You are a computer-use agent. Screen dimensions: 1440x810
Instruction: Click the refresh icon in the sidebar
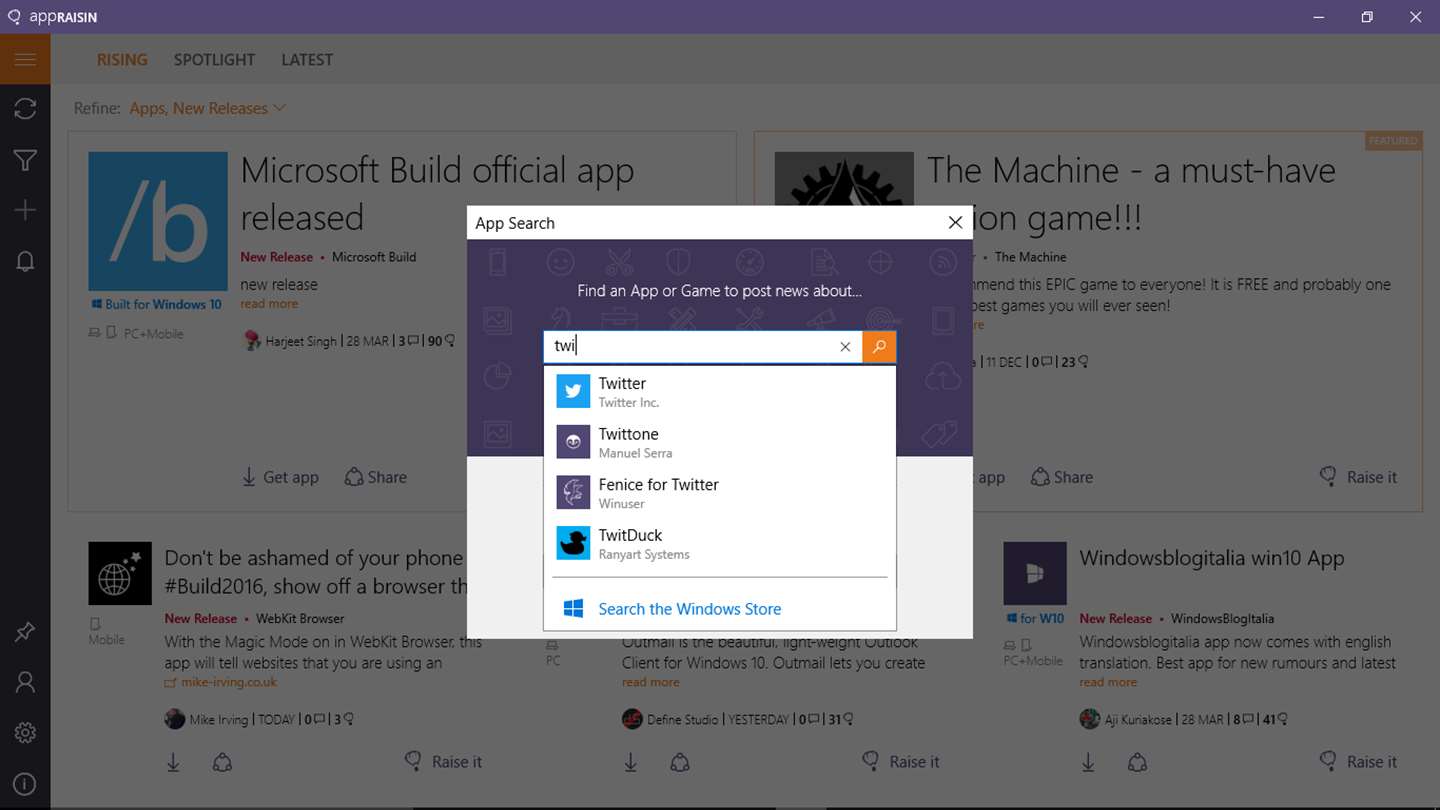(x=25, y=109)
